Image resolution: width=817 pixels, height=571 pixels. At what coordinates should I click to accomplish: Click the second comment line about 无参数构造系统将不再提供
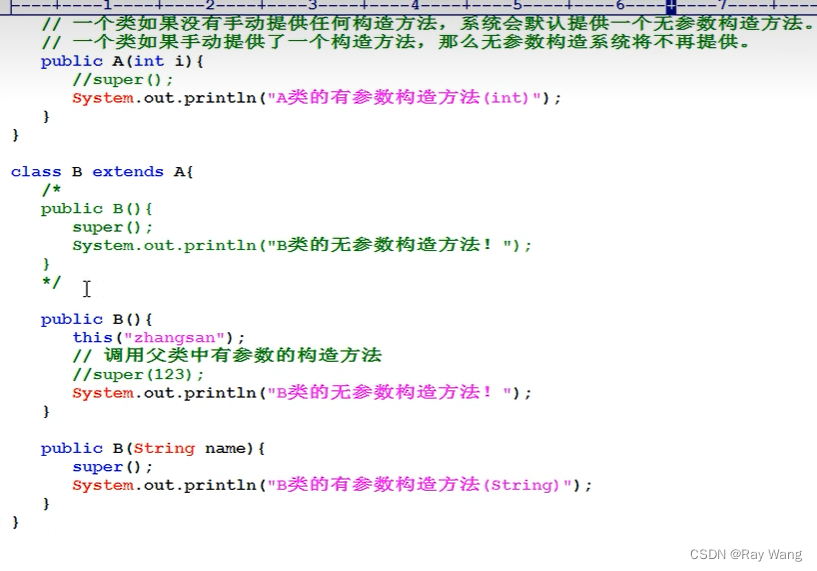(x=396, y=42)
